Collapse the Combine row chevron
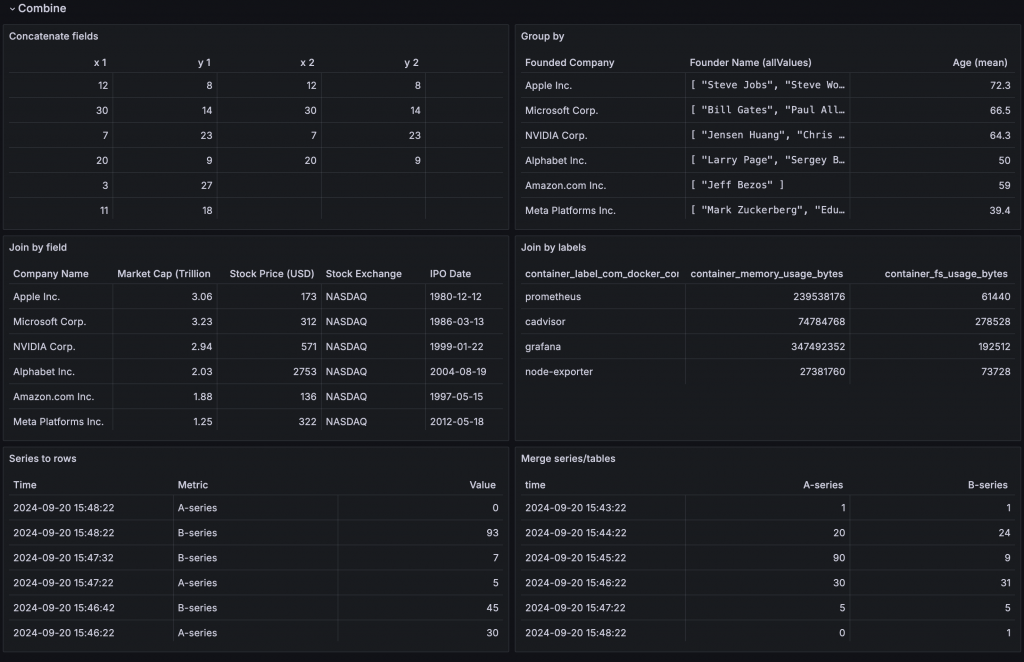The height and width of the screenshot is (662, 1024). tap(12, 8)
